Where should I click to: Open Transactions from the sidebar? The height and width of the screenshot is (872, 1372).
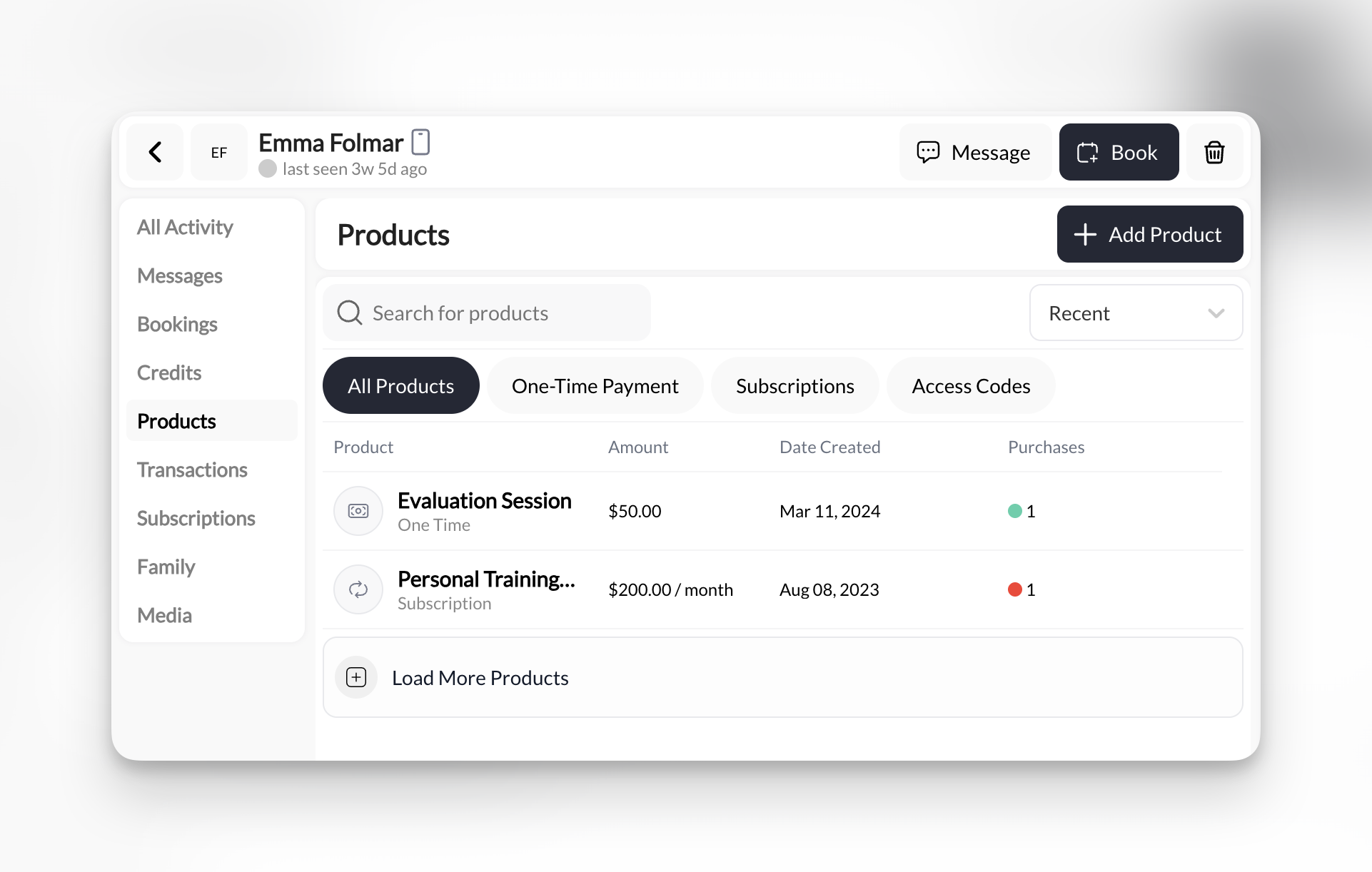point(191,470)
